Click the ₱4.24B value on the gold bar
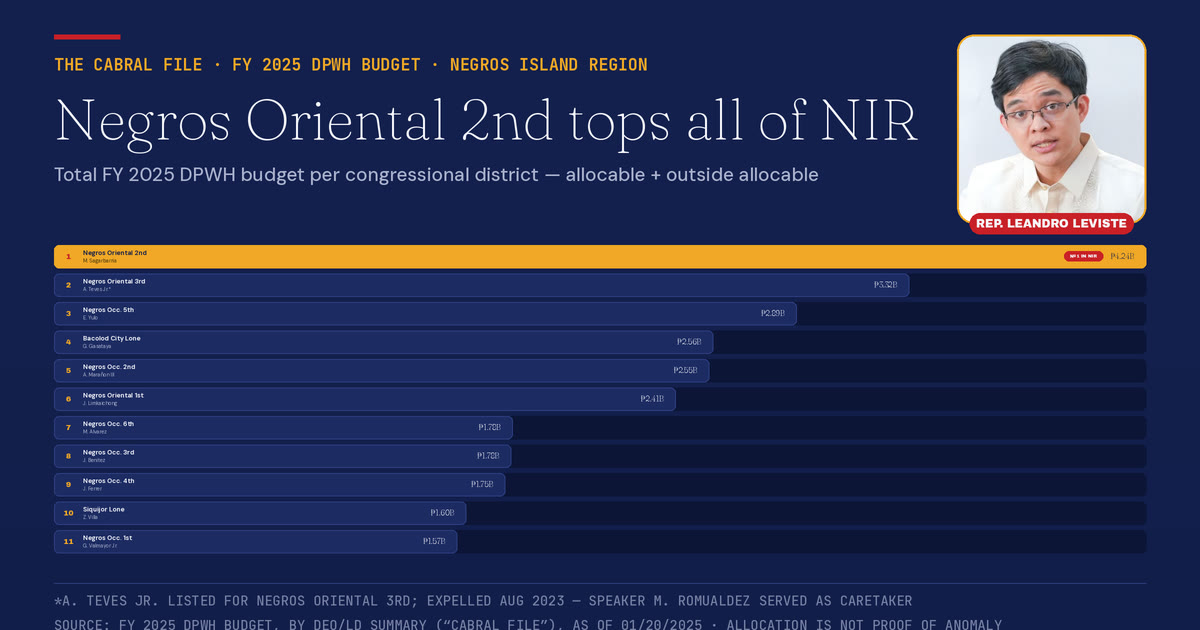The height and width of the screenshot is (630, 1200). [x=1122, y=257]
